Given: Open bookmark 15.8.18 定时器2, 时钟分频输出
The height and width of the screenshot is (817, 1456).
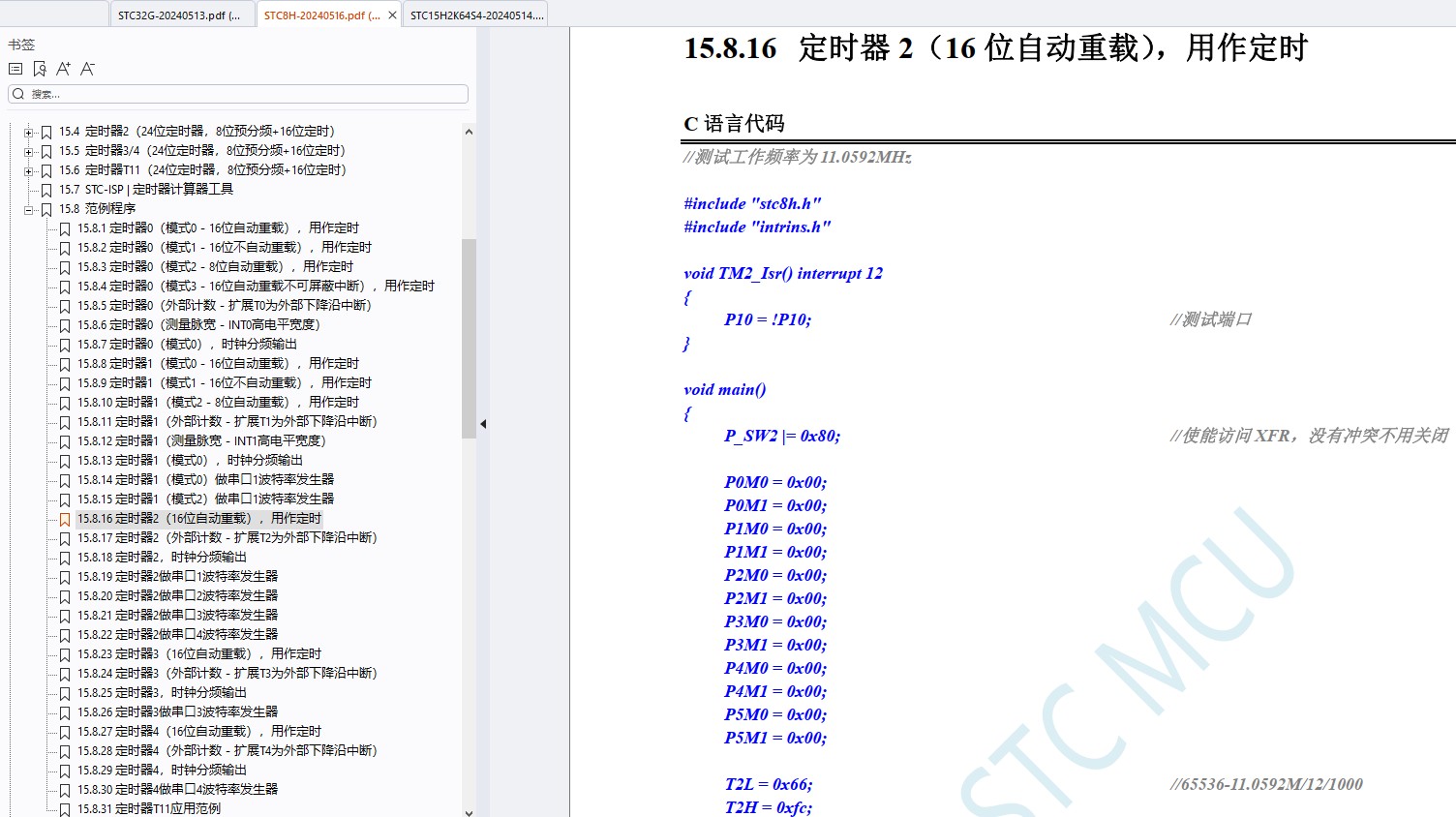Looking at the screenshot, I should click(x=162, y=558).
